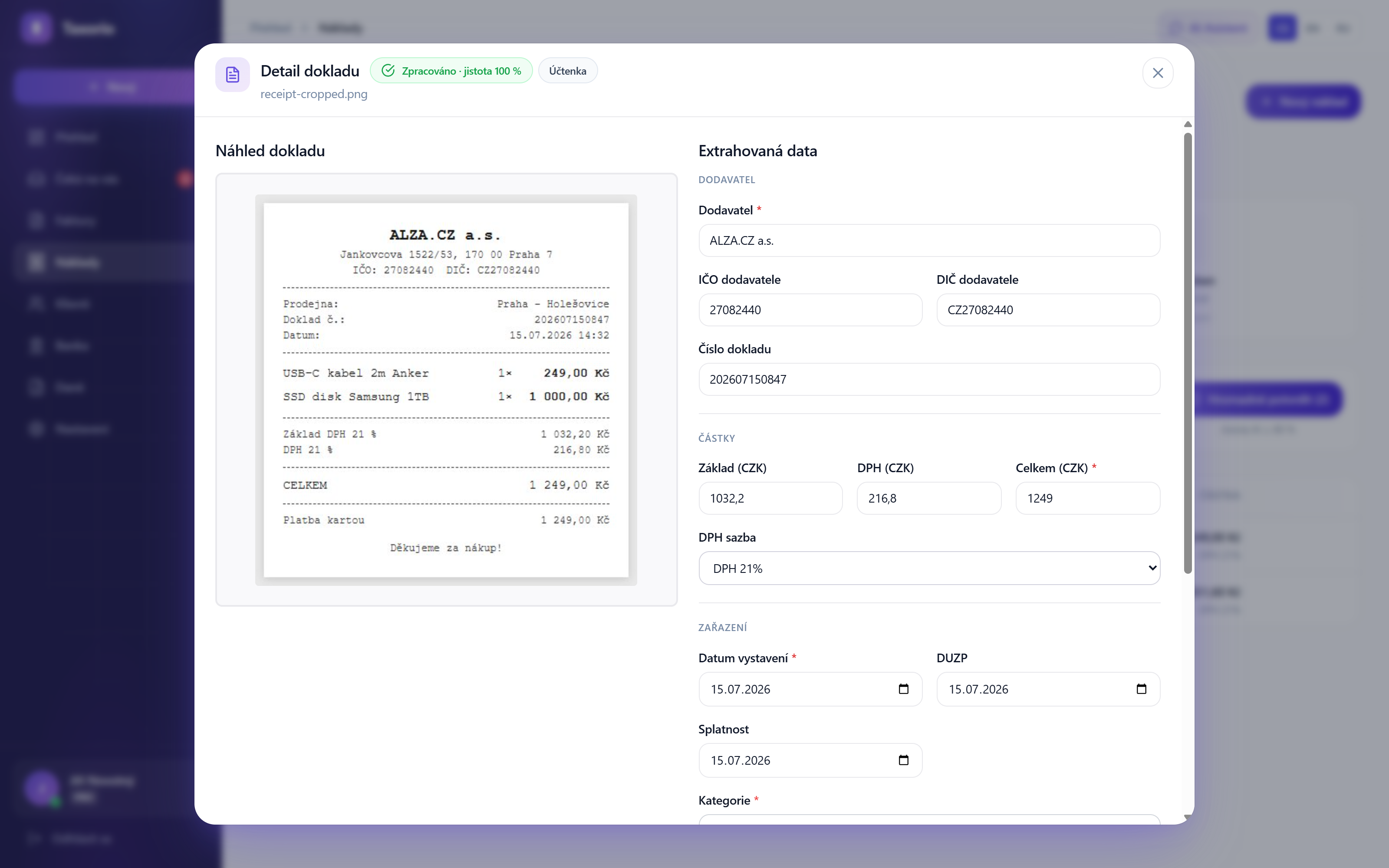Viewport: 1389px width, 868px height.
Task: Click the Kategorie field label
Action: tap(724, 800)
